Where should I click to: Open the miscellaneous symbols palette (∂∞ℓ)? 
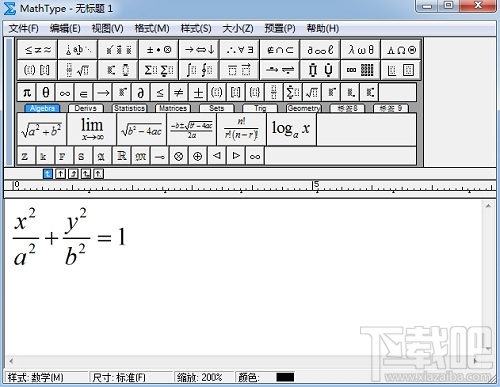pyautogui.click(x=320, y=50)
